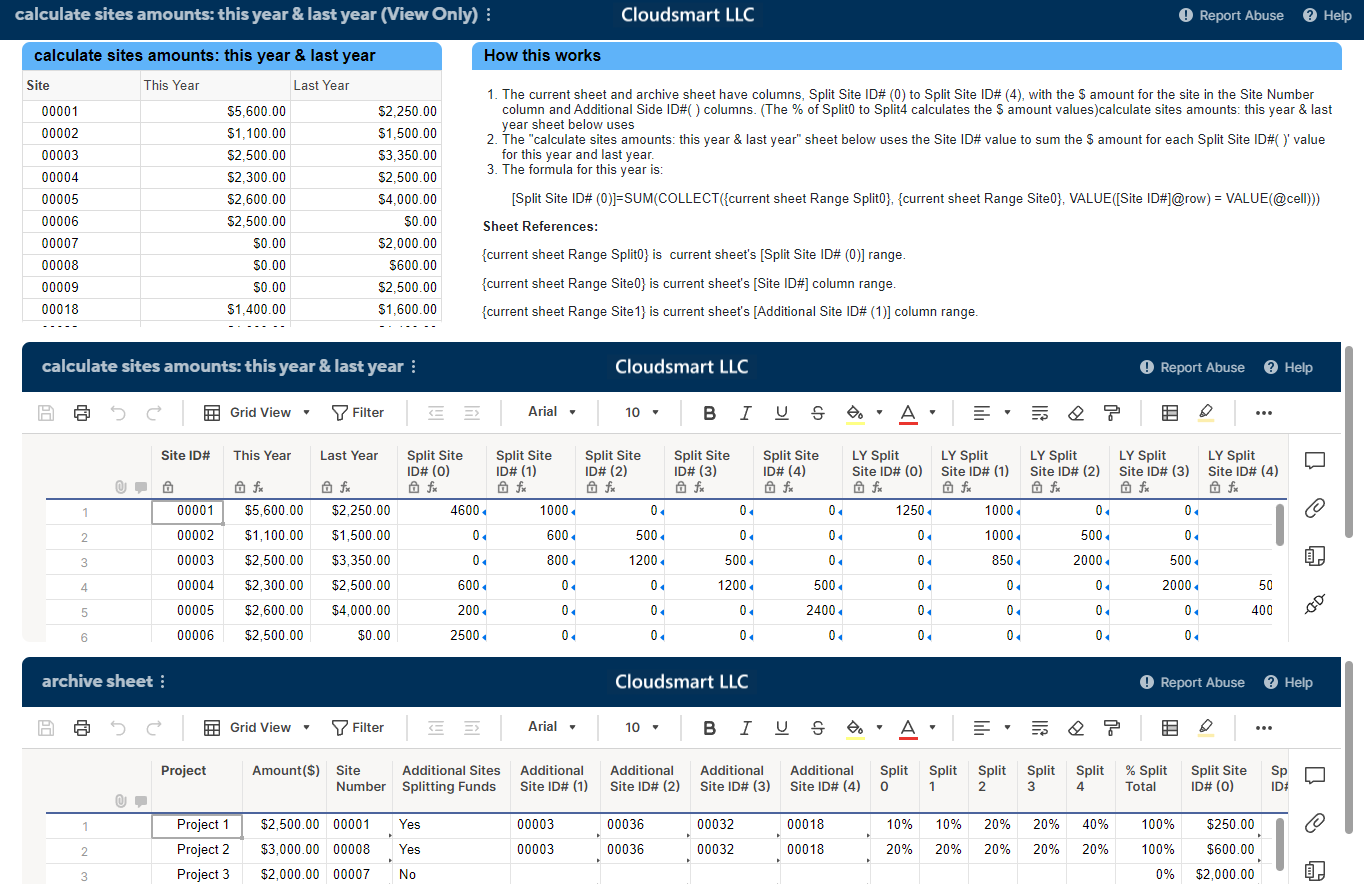Viewport: 1364px width, 884px height.
Task: Click the save icon in the archive sheet toolbar
Action: [x=46, y=728]
